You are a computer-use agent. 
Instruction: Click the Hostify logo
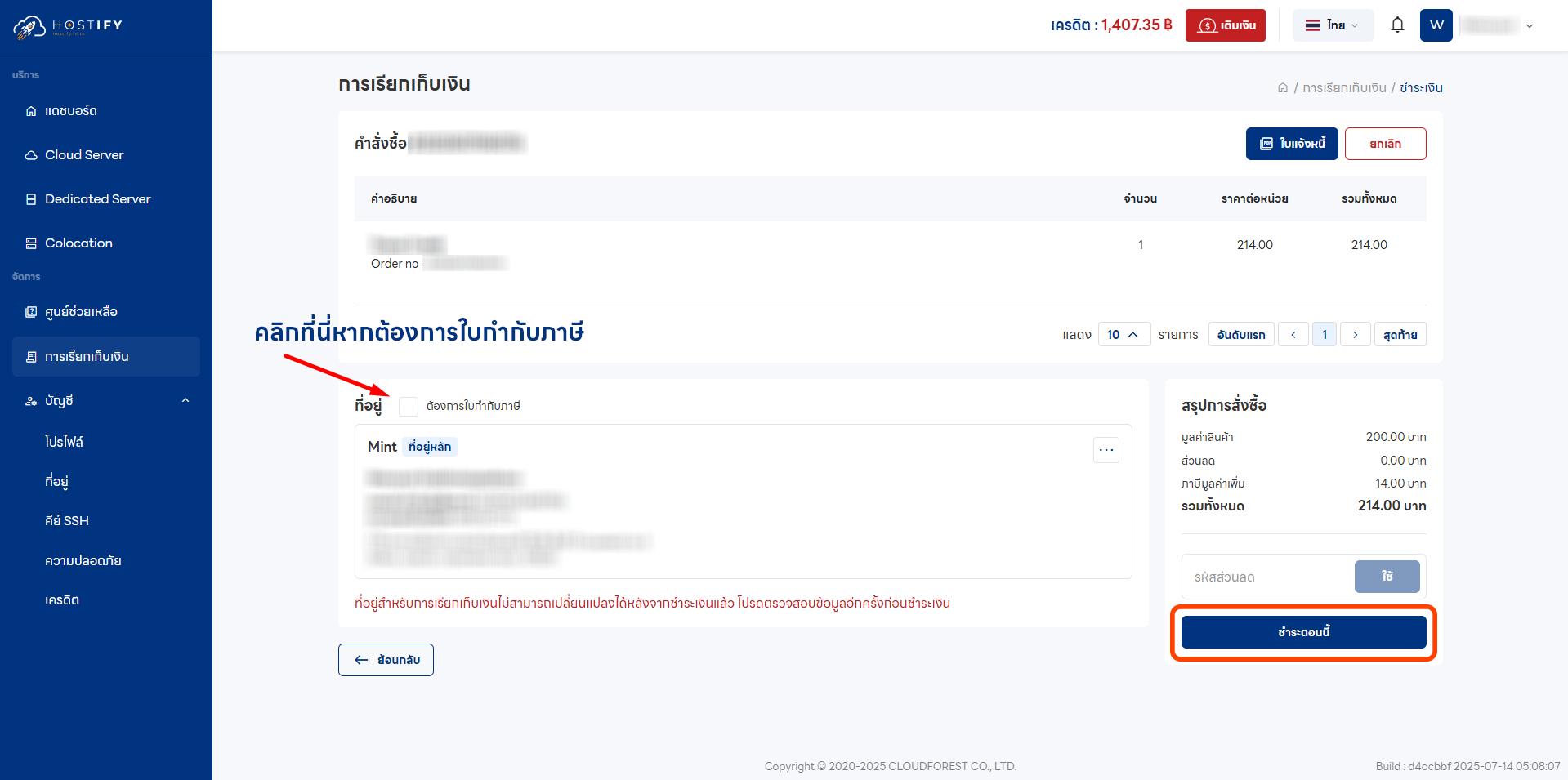(65, 25)
